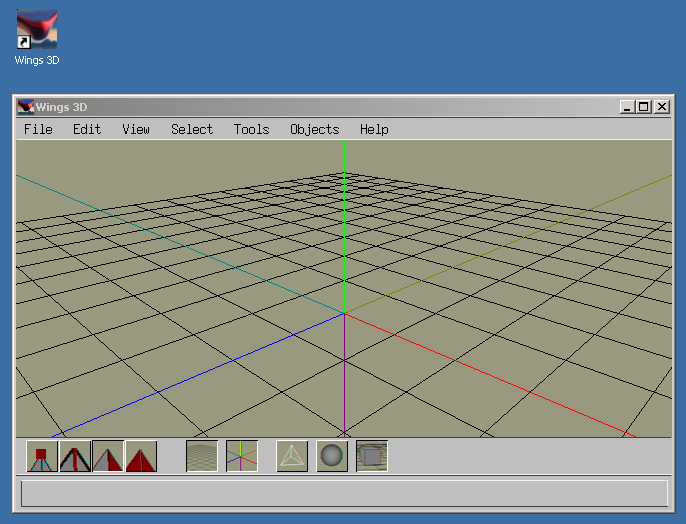686x524 pixels.
Task: Toggle axes display icon
Action: tap(242, 456)
